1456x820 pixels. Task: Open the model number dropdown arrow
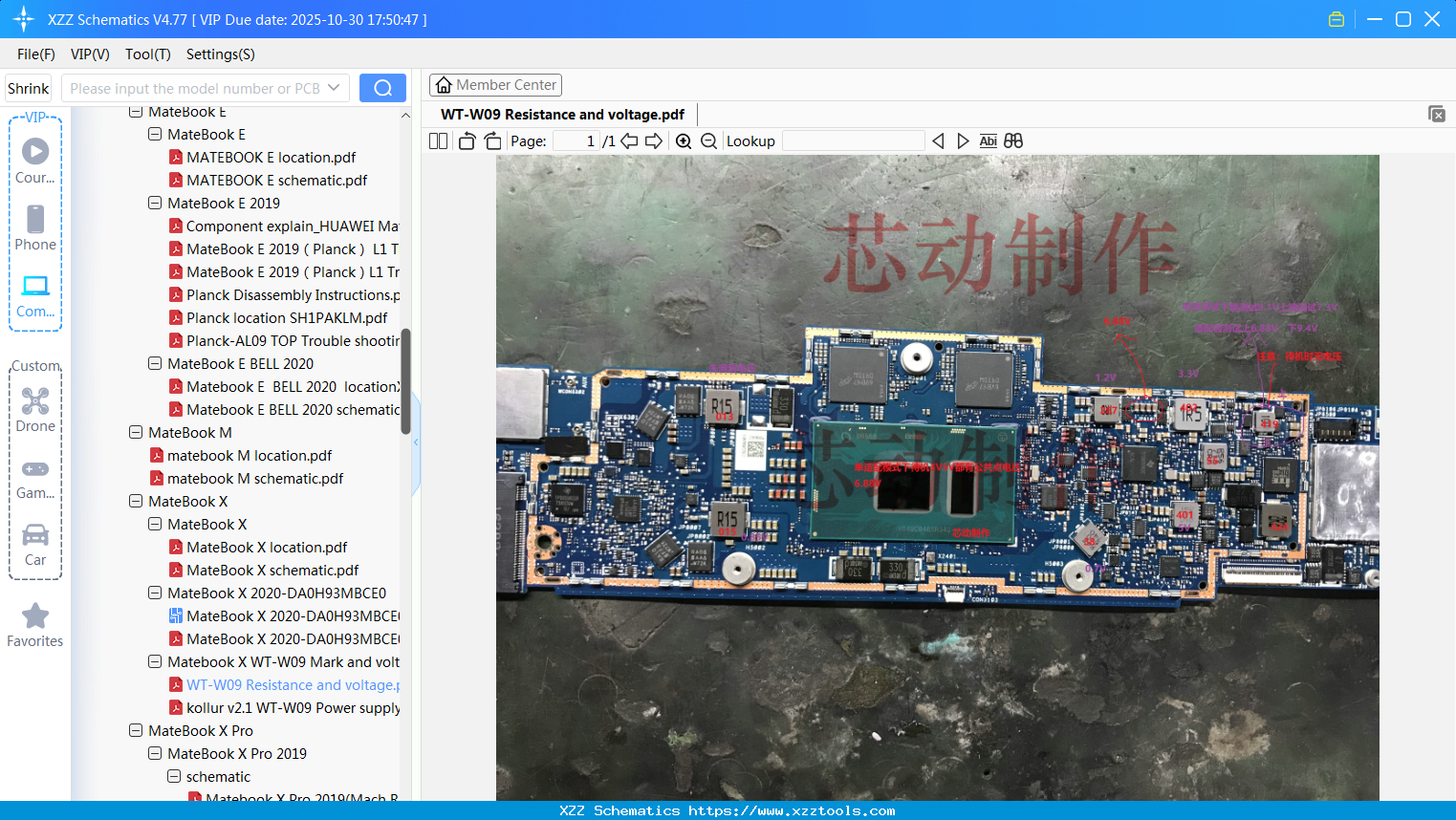[334, 88]
